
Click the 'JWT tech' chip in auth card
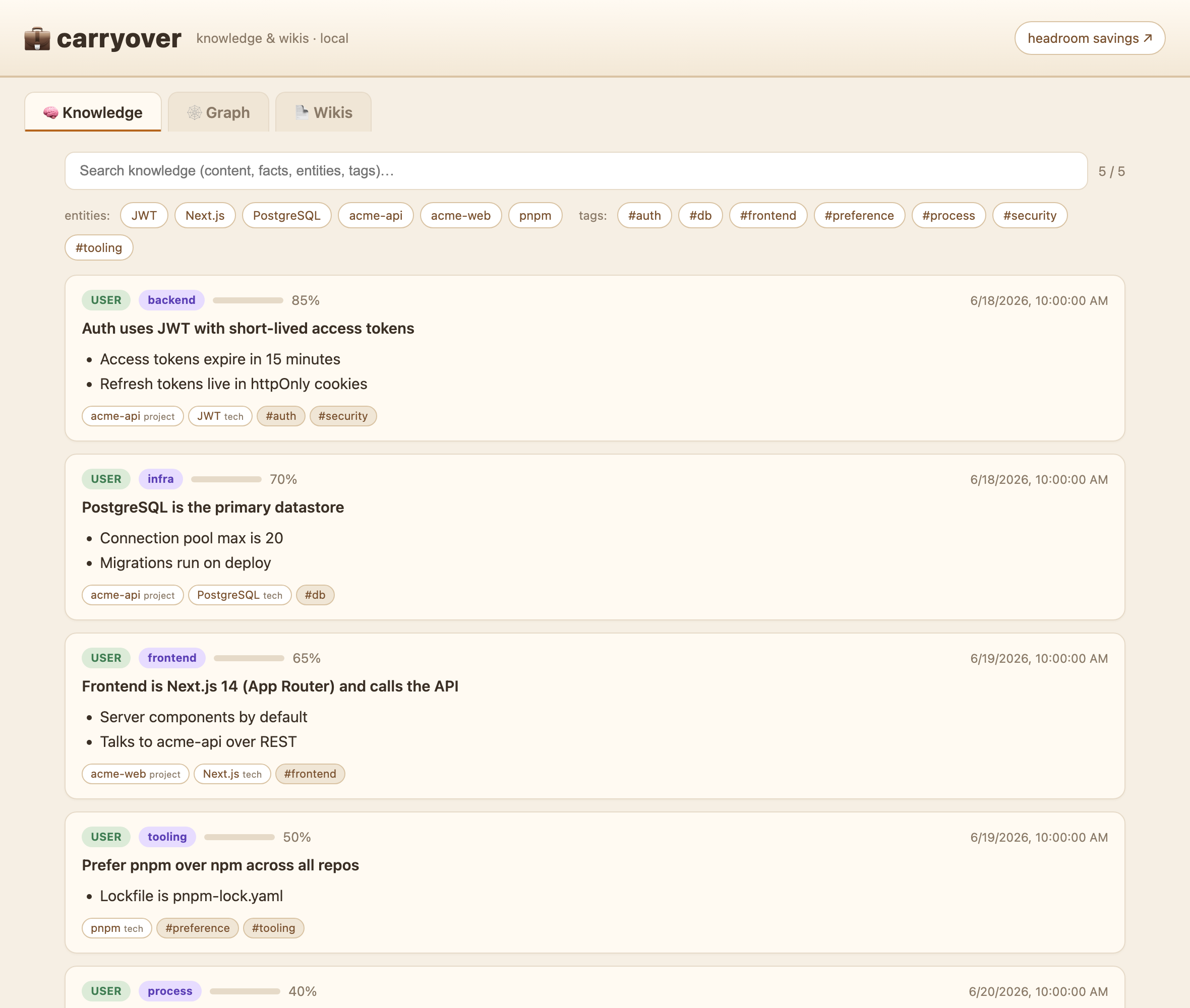point(220,416)
